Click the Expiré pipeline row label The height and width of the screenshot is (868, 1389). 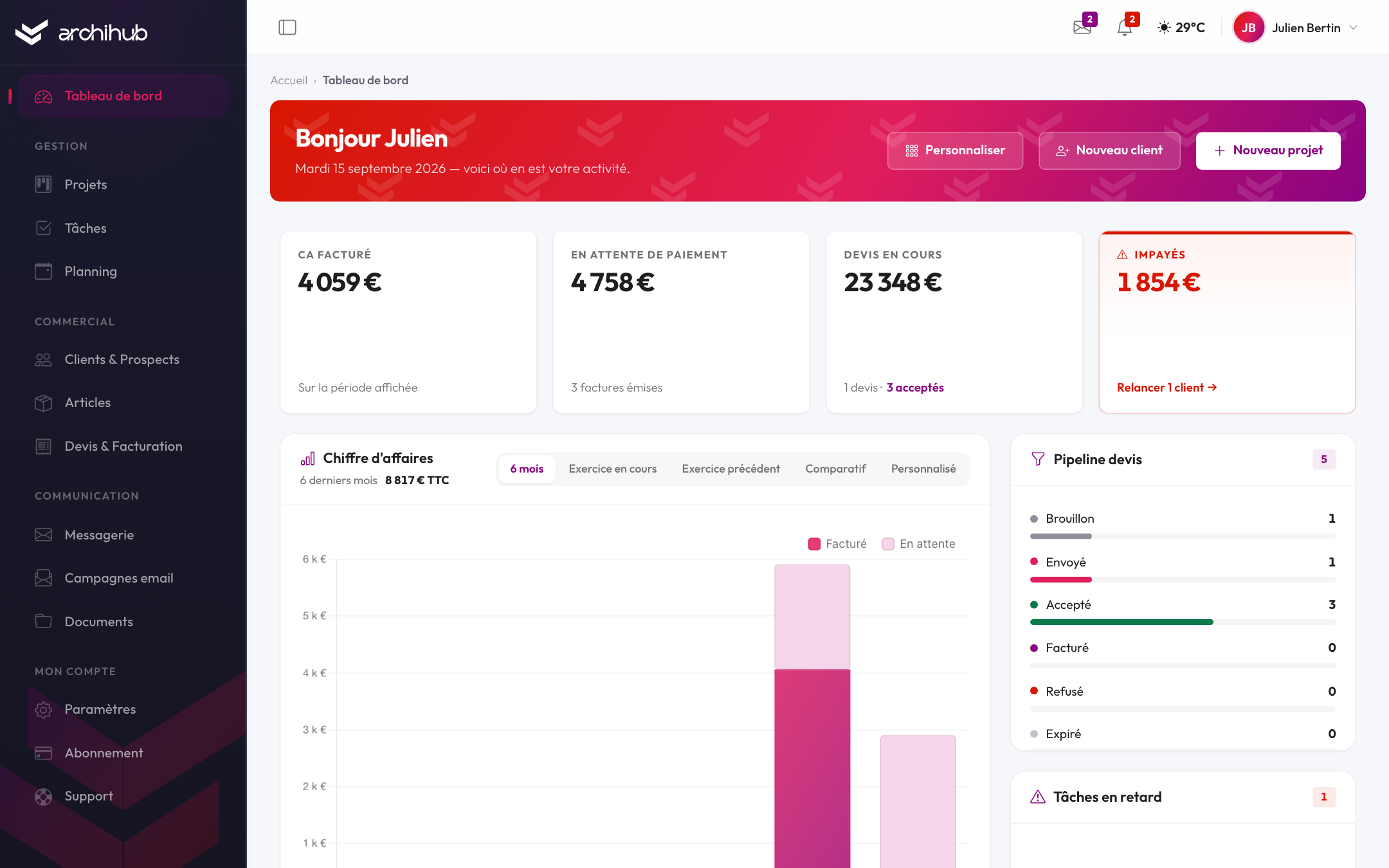(1063, 734)
